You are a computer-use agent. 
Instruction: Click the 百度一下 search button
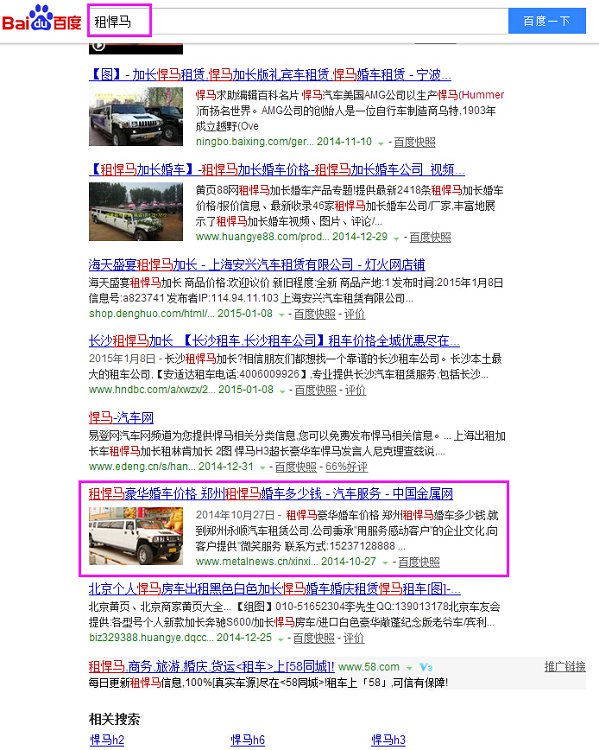click(x=546, y=21)
